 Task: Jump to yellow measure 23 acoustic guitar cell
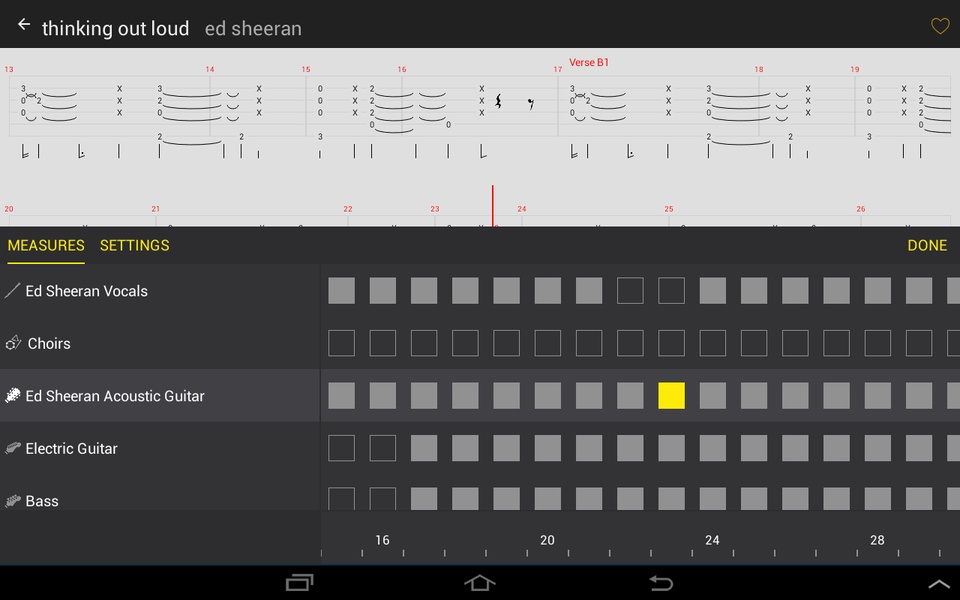(x=672, y=396)
